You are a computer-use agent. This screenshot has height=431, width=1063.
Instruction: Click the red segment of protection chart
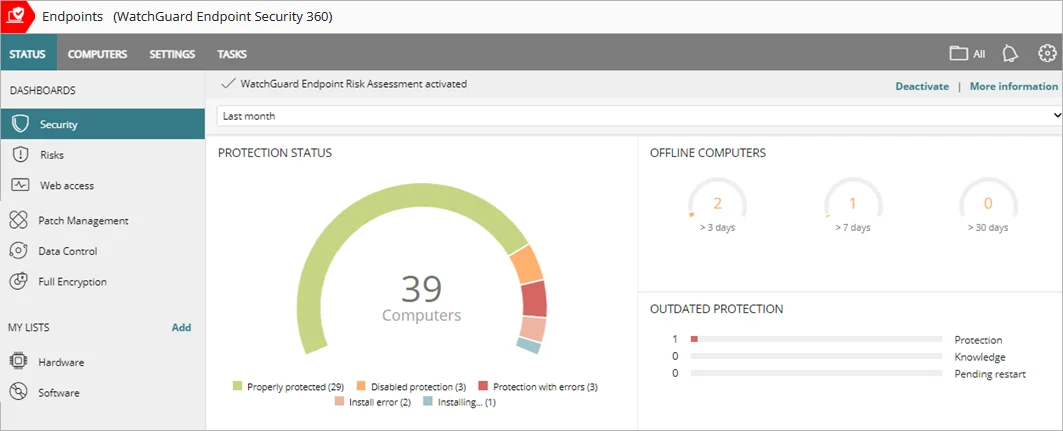534,299
